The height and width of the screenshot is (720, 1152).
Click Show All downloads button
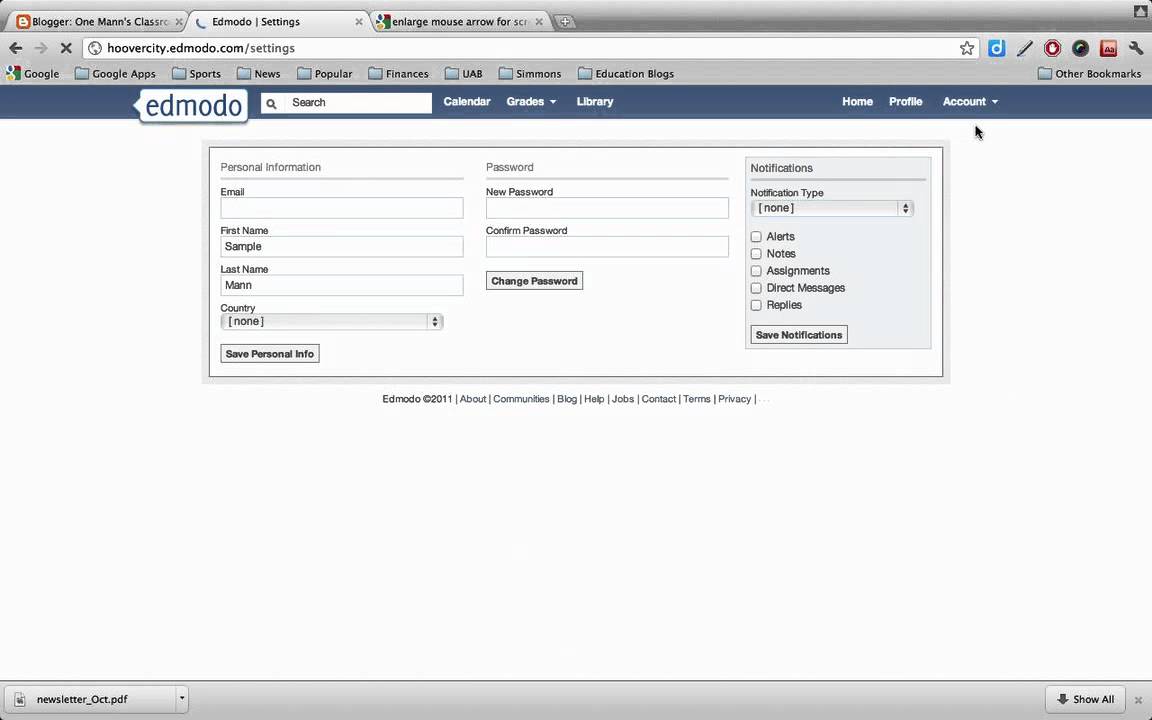coord(1085,699)
